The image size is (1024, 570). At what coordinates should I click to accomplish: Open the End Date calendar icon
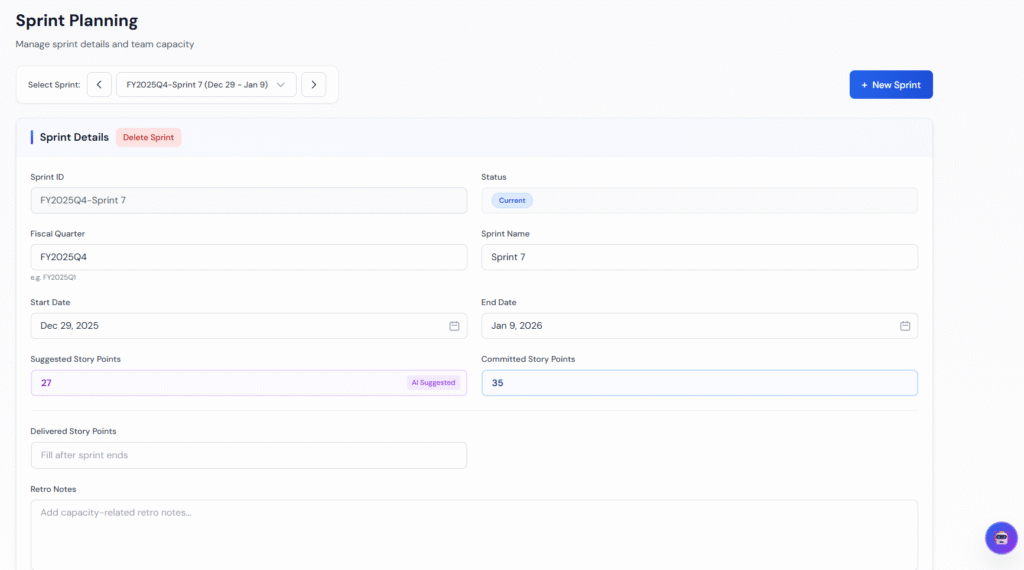point(904,326)
